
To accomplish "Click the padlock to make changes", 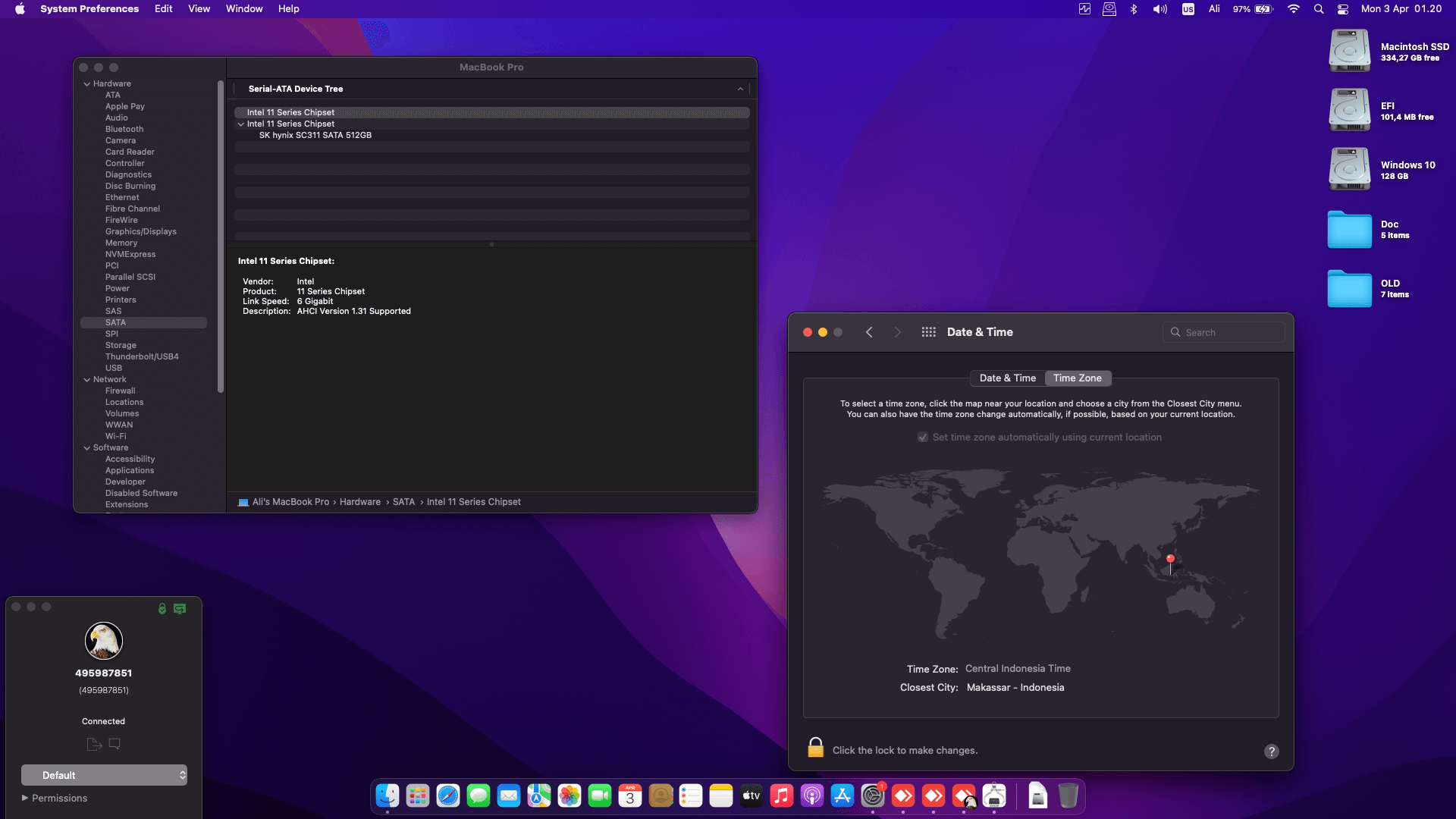I will pyautogui.click(x=815, y=748).
